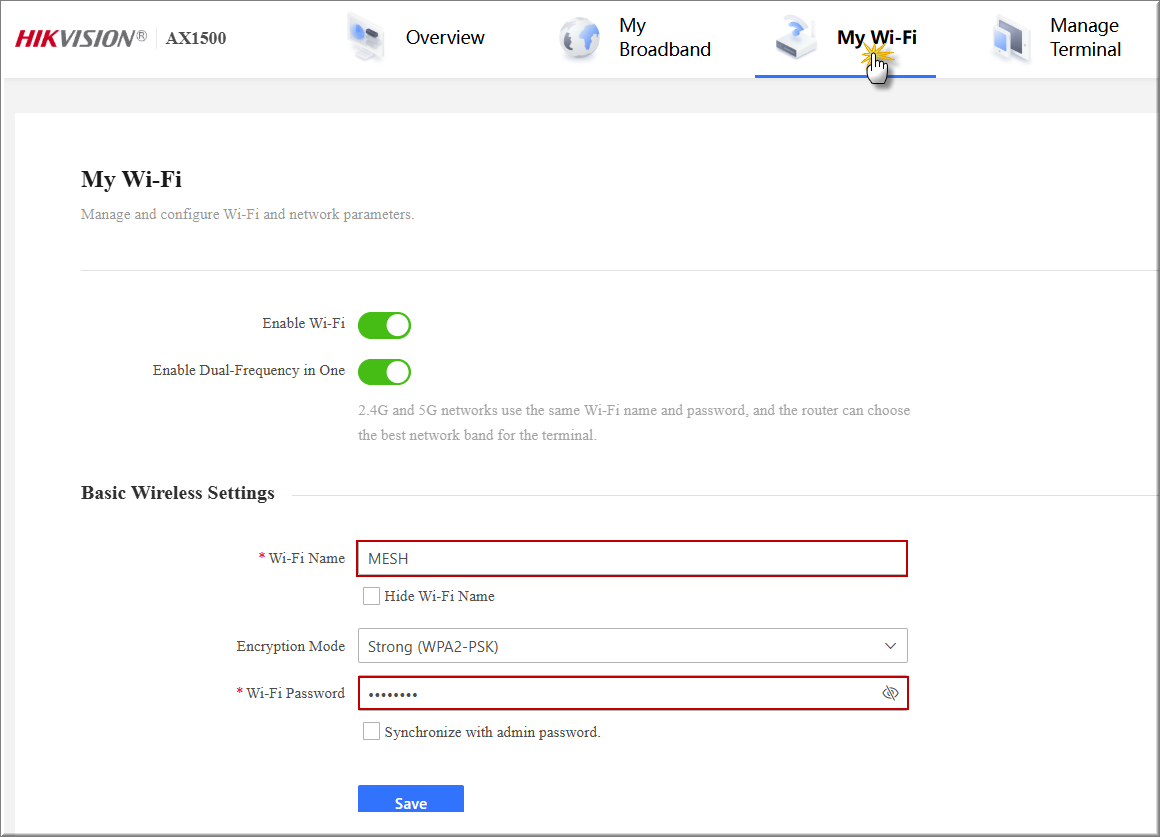Image resolution: width=1160 pixels, height=837 pixels.
Task: Click the Encryption Mode chevron arrow
Action: [x=890, y=646]
